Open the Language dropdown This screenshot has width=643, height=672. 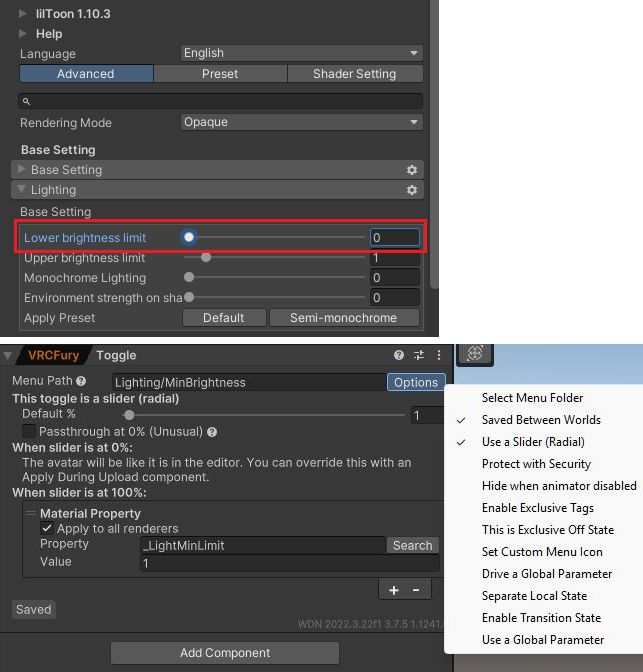(301, 53)
